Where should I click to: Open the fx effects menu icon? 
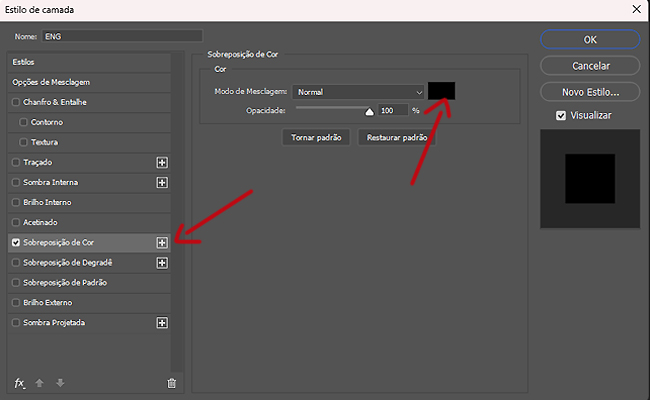coord(19,383)
